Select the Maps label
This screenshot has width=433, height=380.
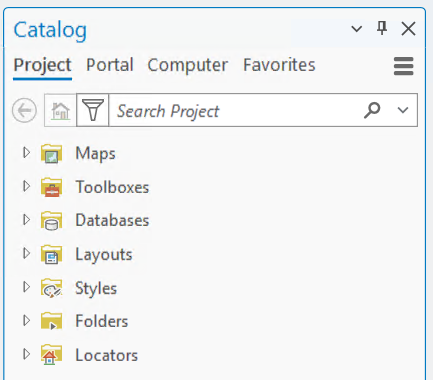tap(95, 154)
